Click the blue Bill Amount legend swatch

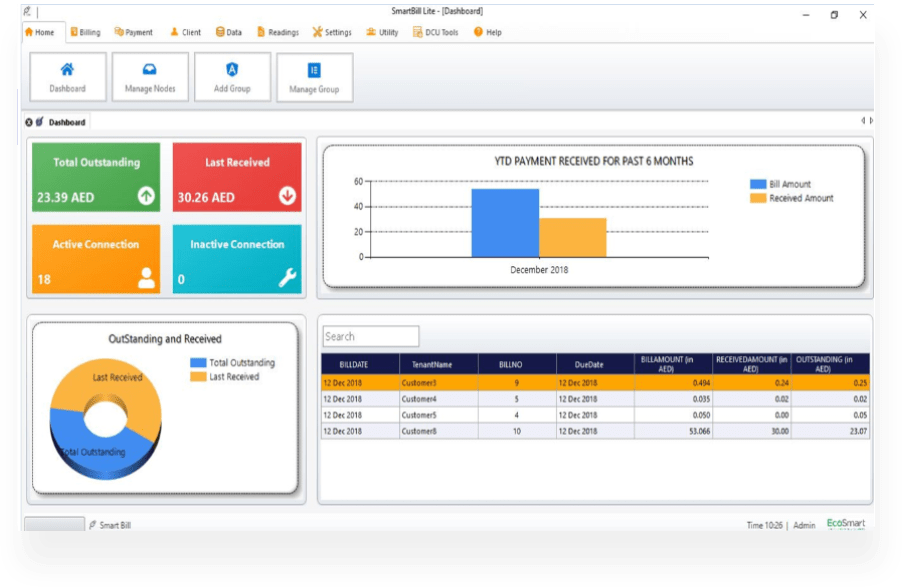pyautogui.click(x=758, y=184)
